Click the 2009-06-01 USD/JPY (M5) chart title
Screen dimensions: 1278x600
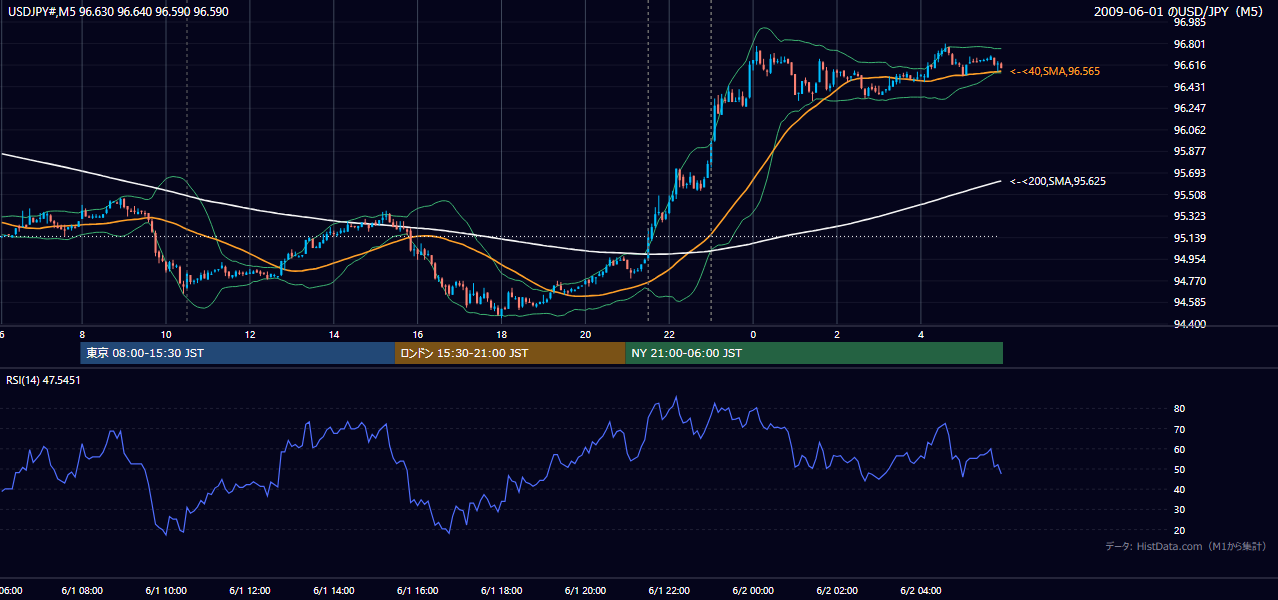click(x=1180, y=12)
